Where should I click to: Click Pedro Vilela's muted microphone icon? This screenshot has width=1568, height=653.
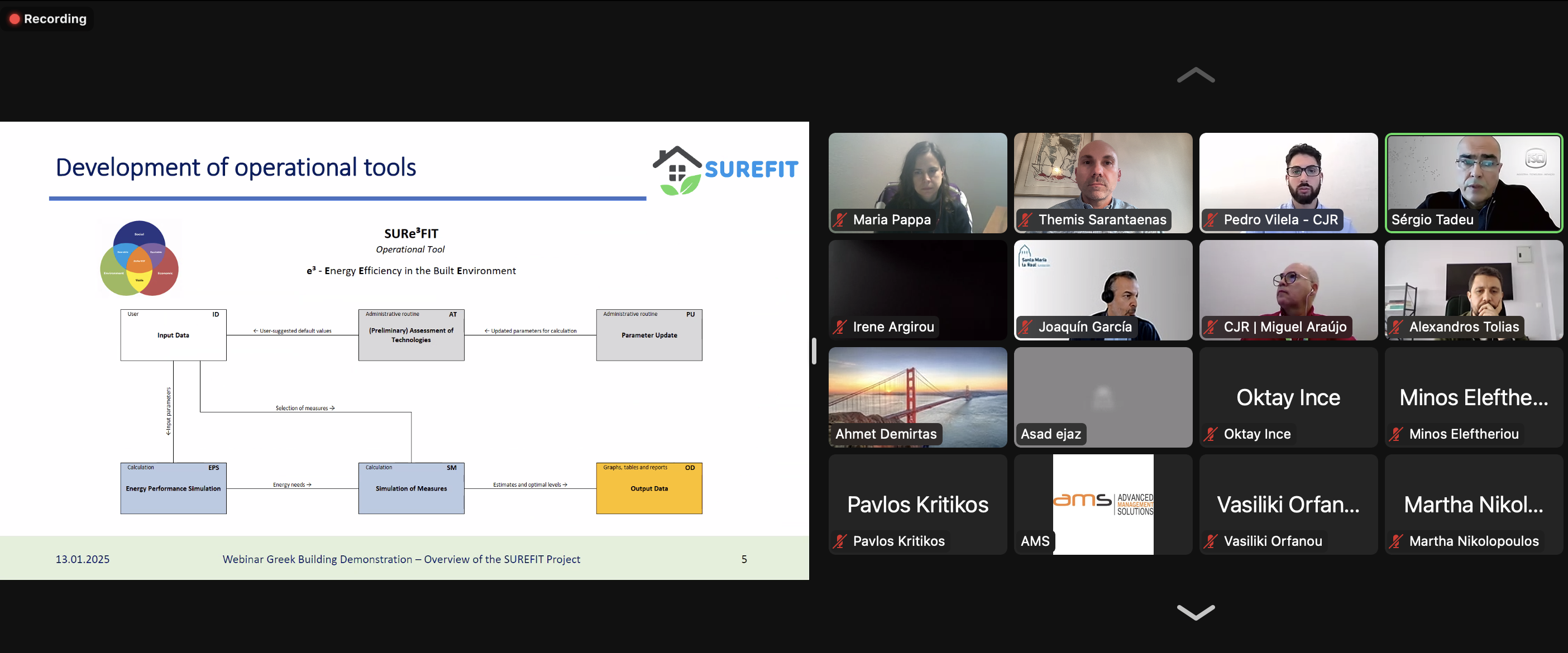(x=1211, y=220)
